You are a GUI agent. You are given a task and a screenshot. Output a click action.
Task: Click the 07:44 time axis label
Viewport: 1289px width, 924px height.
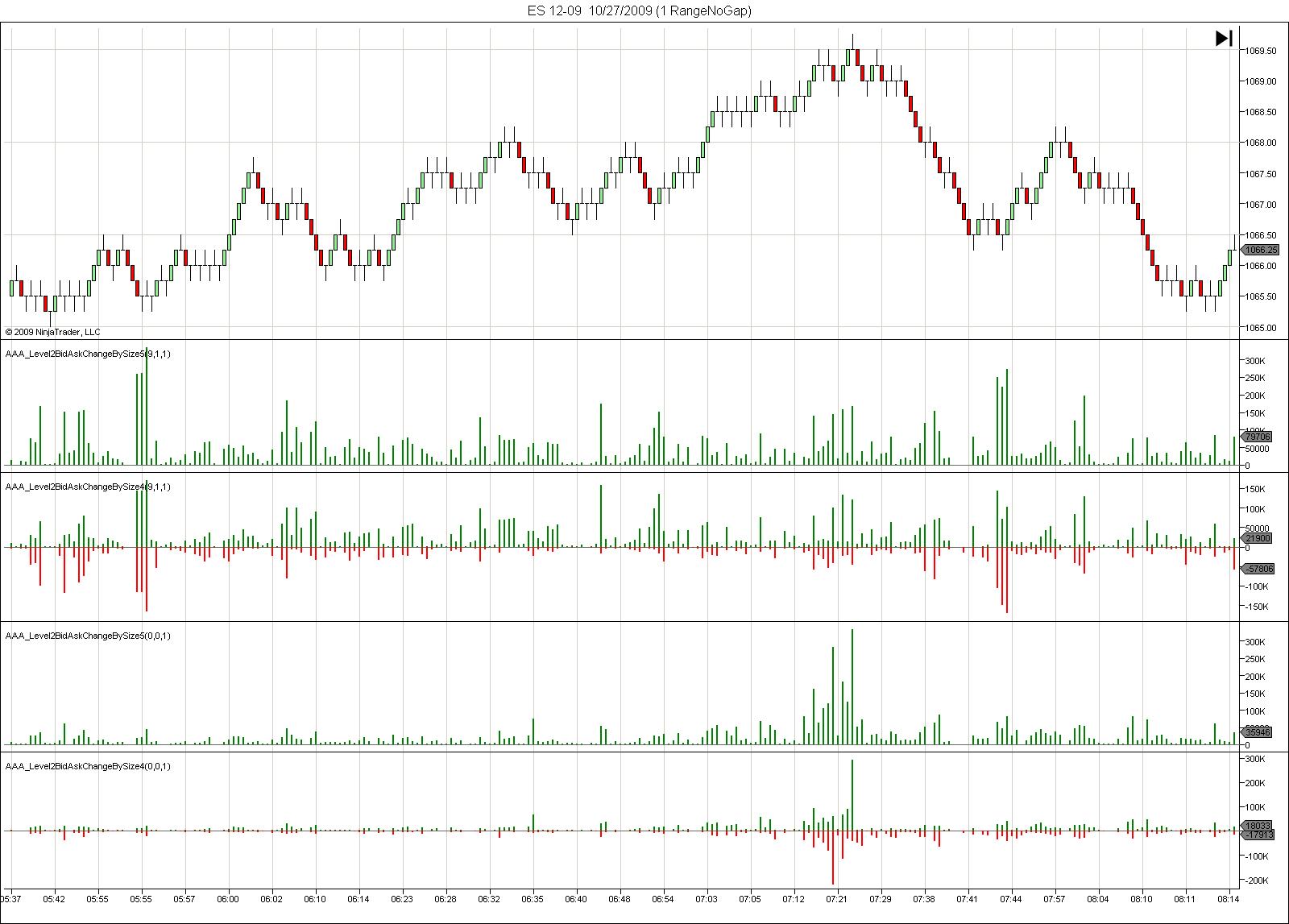tap(1011, 899)
